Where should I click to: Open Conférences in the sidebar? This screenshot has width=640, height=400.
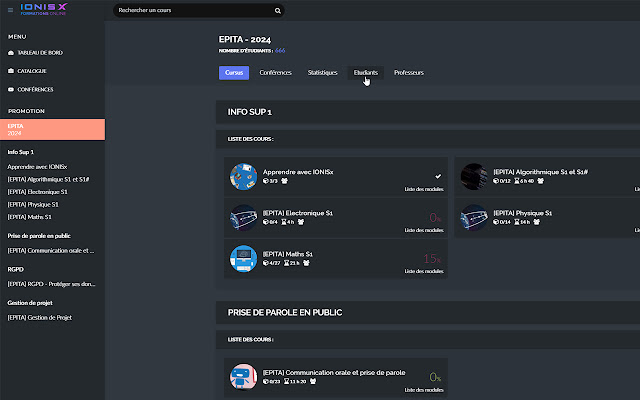tap(36, 89)
